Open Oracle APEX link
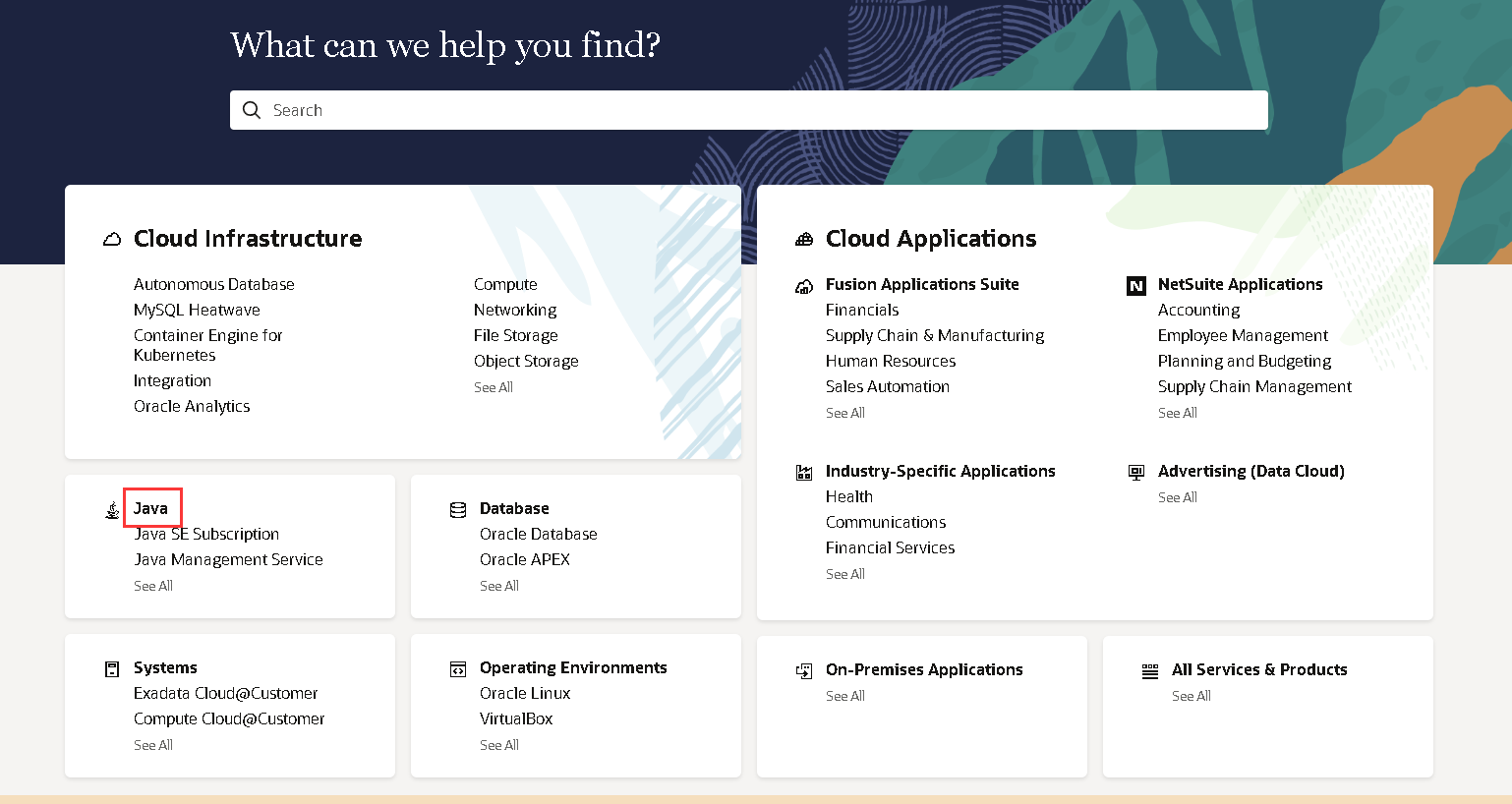This screenshot has height=804, width=1512. pyautogui.click(x=525, y=559)
